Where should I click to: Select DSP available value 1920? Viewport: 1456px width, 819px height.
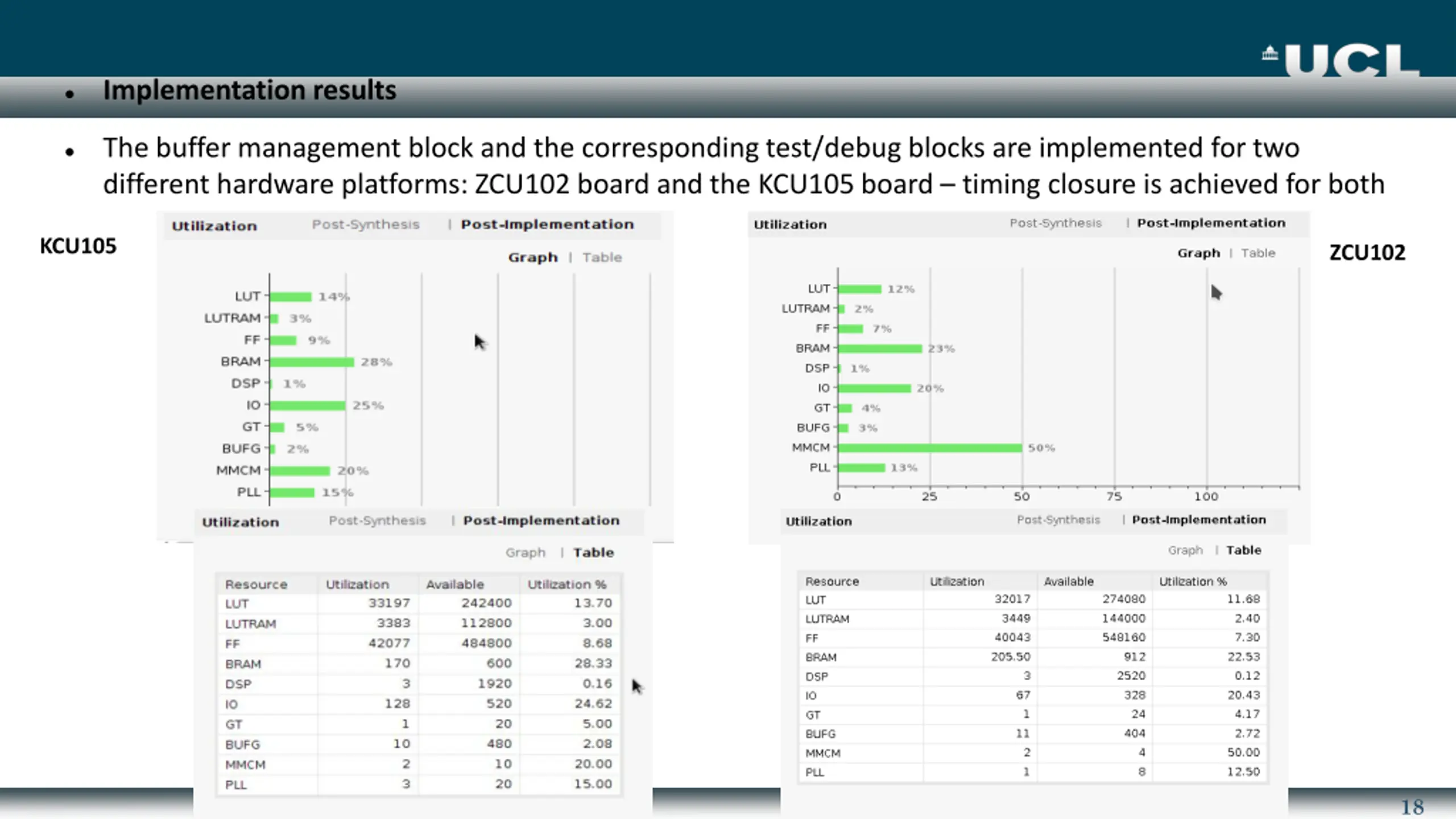[495, 684]
